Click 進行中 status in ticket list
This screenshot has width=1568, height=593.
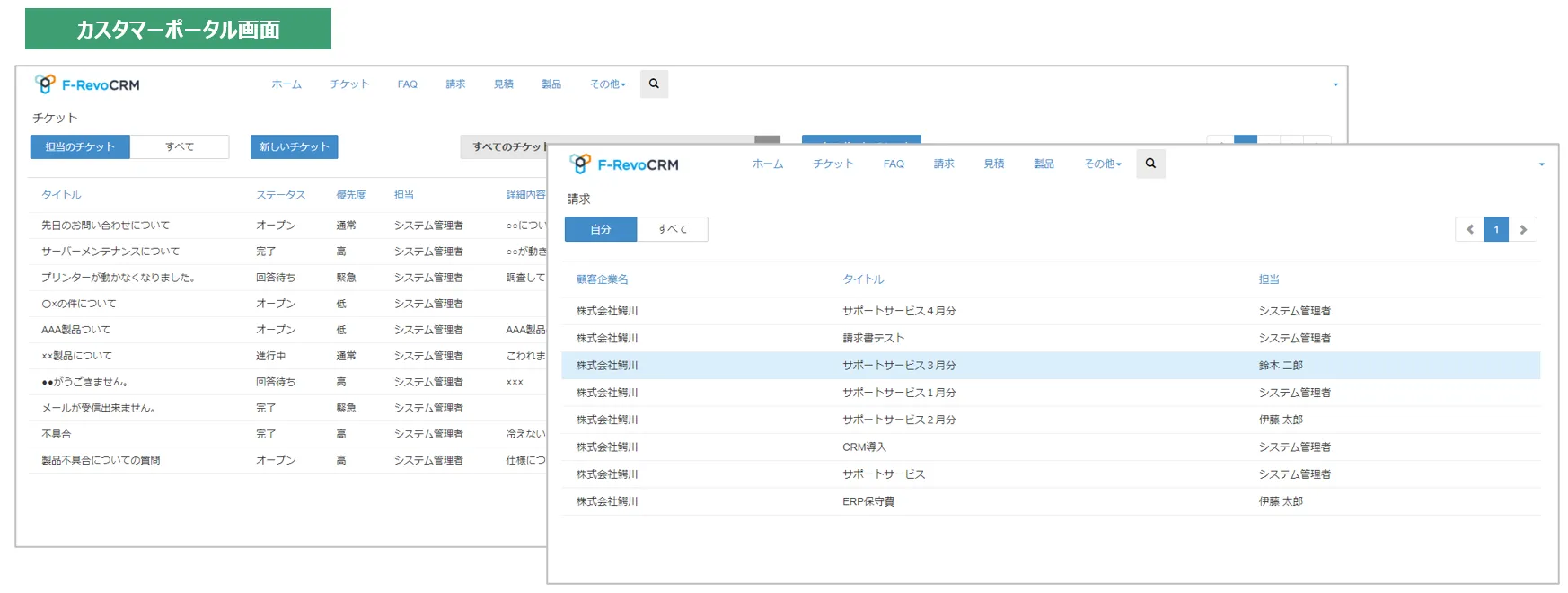pos(270,356)
